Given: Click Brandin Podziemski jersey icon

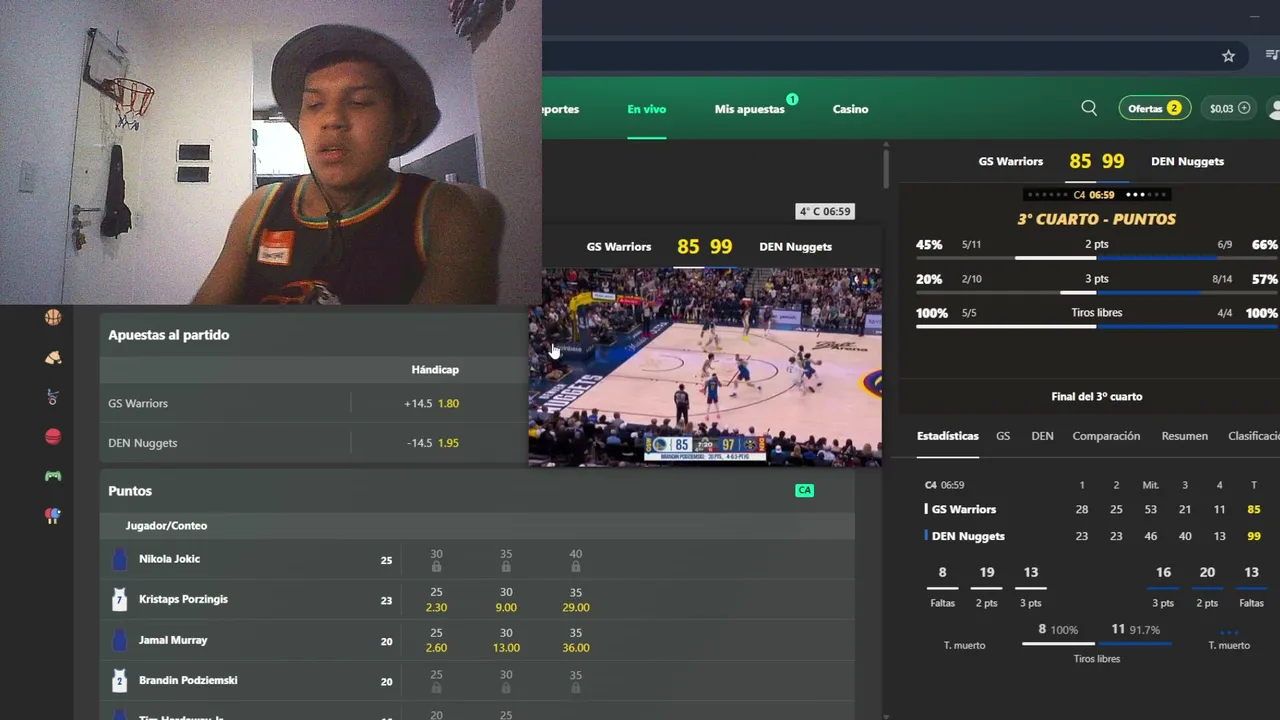Looking at the screenshot, I should coord(120,680).
